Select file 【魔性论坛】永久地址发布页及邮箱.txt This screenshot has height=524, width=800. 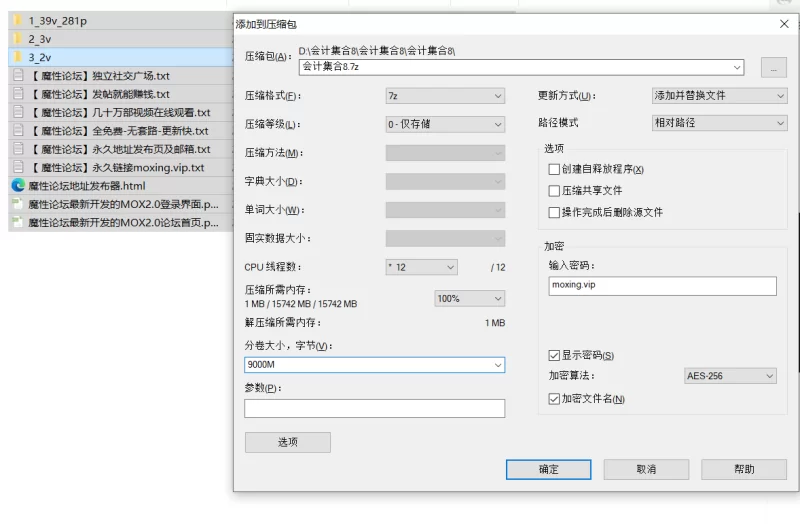click(120, 149)
